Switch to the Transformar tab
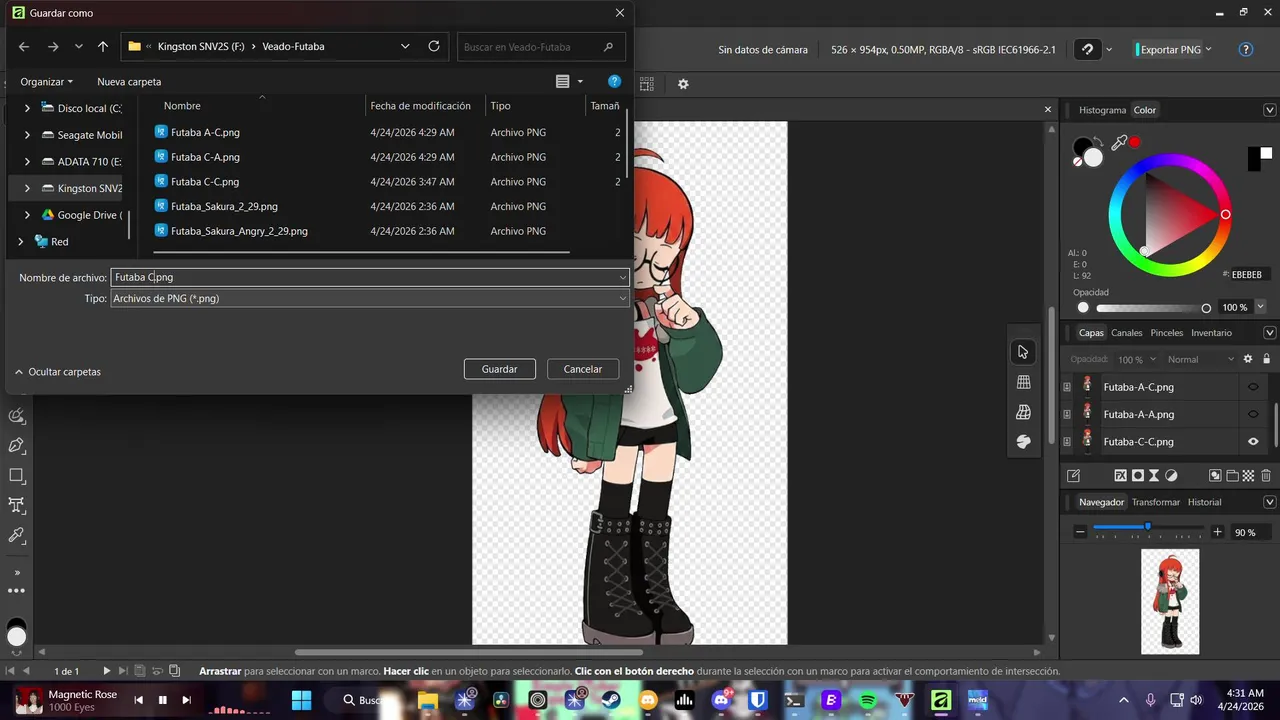 coord(1156,502)
